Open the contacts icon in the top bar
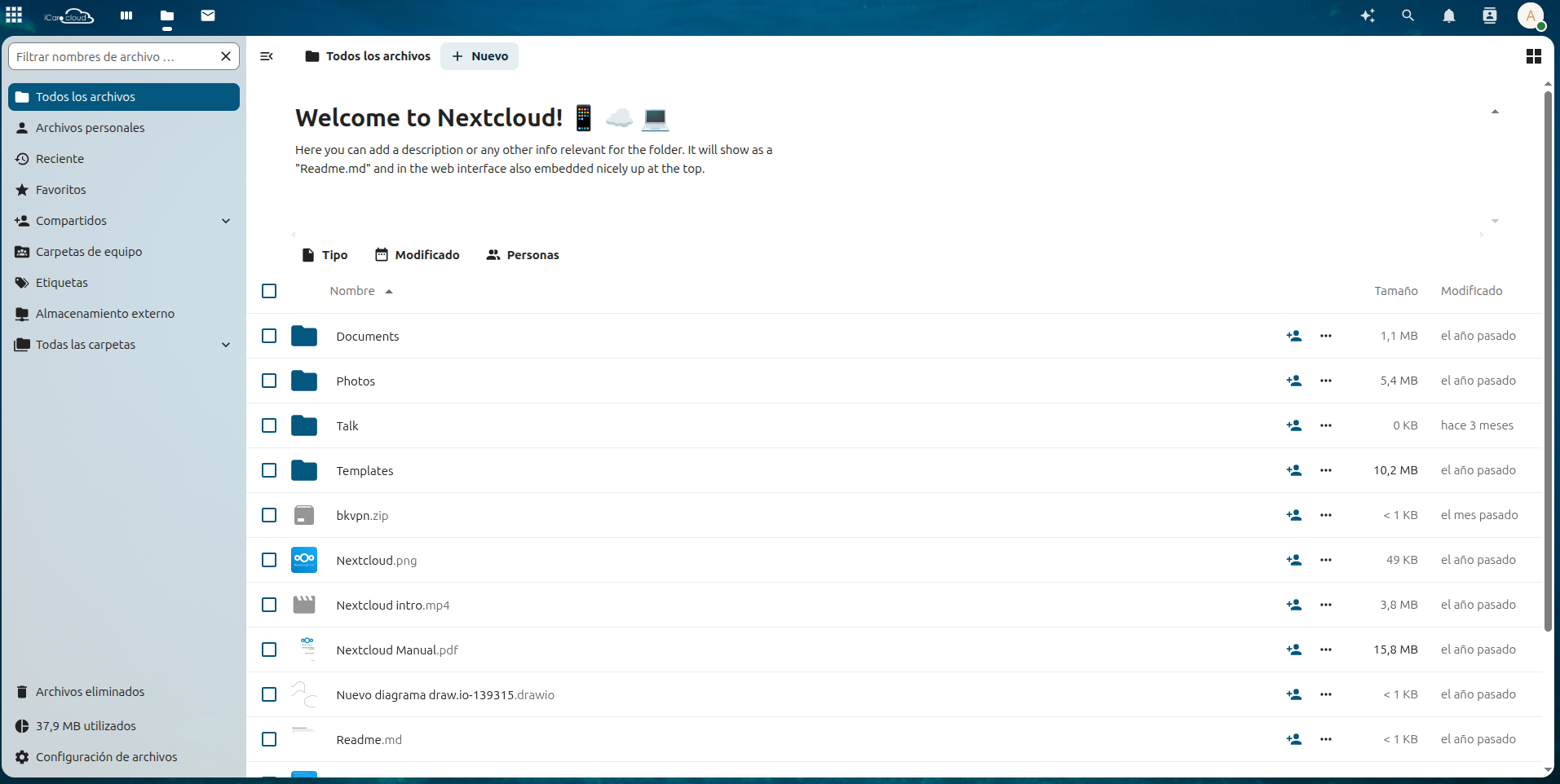Viewport: 1560px width, 784px height. pos(1489,15)
